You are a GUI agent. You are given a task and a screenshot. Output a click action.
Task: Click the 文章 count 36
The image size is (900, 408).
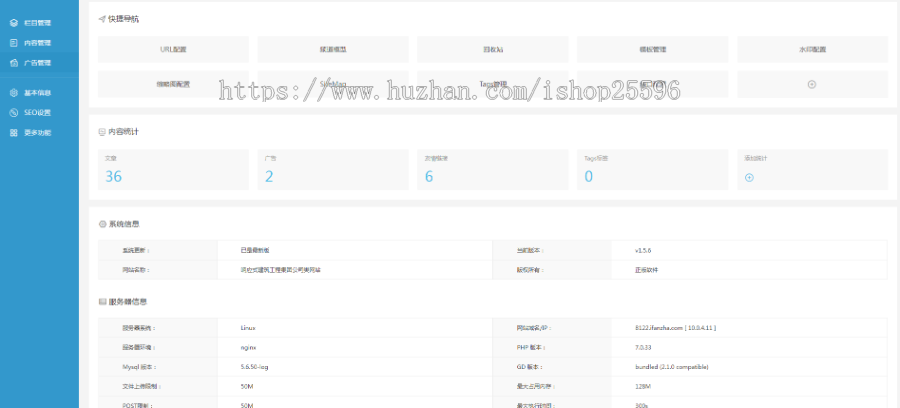click(114, 177)
